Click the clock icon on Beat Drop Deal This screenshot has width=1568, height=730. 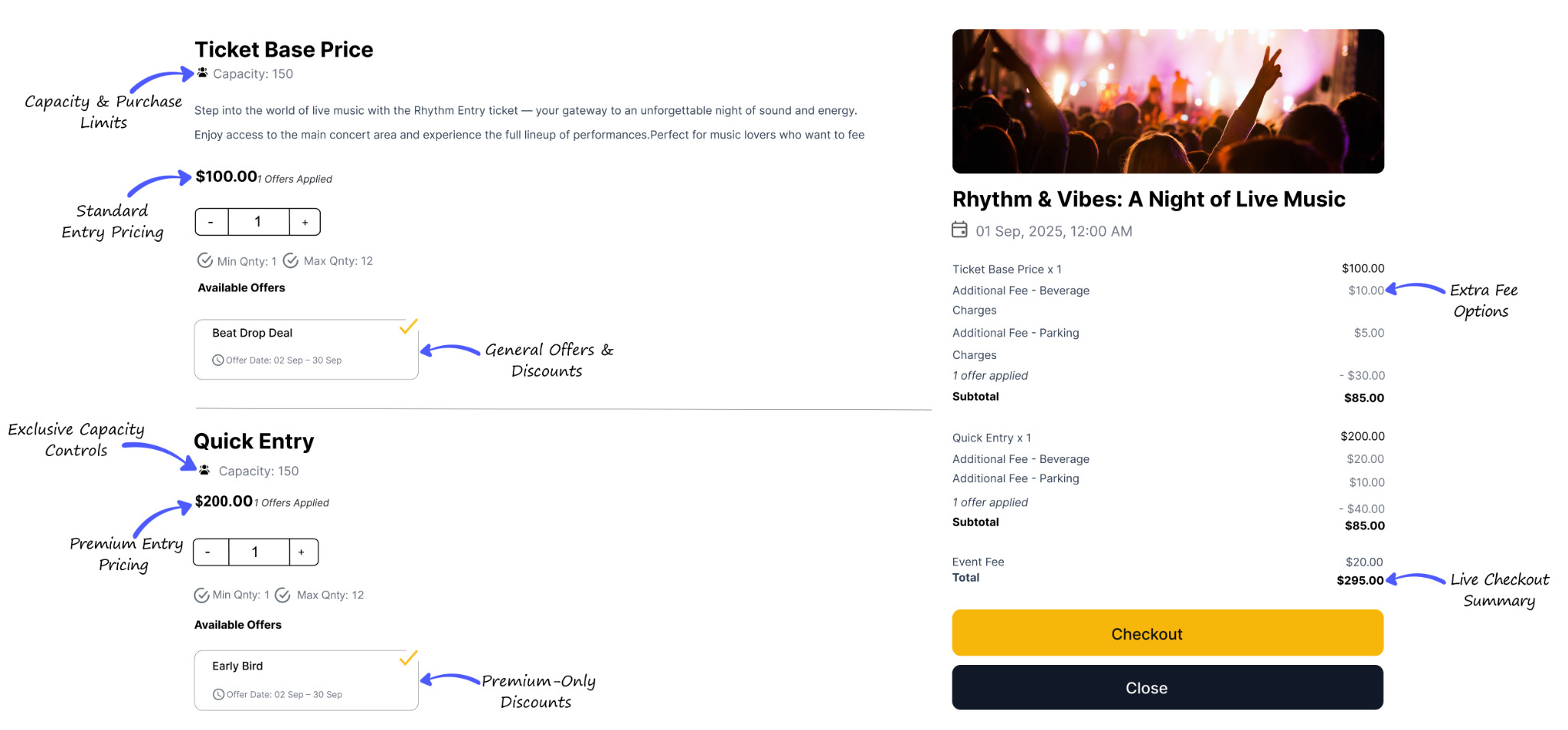point(218,360)
